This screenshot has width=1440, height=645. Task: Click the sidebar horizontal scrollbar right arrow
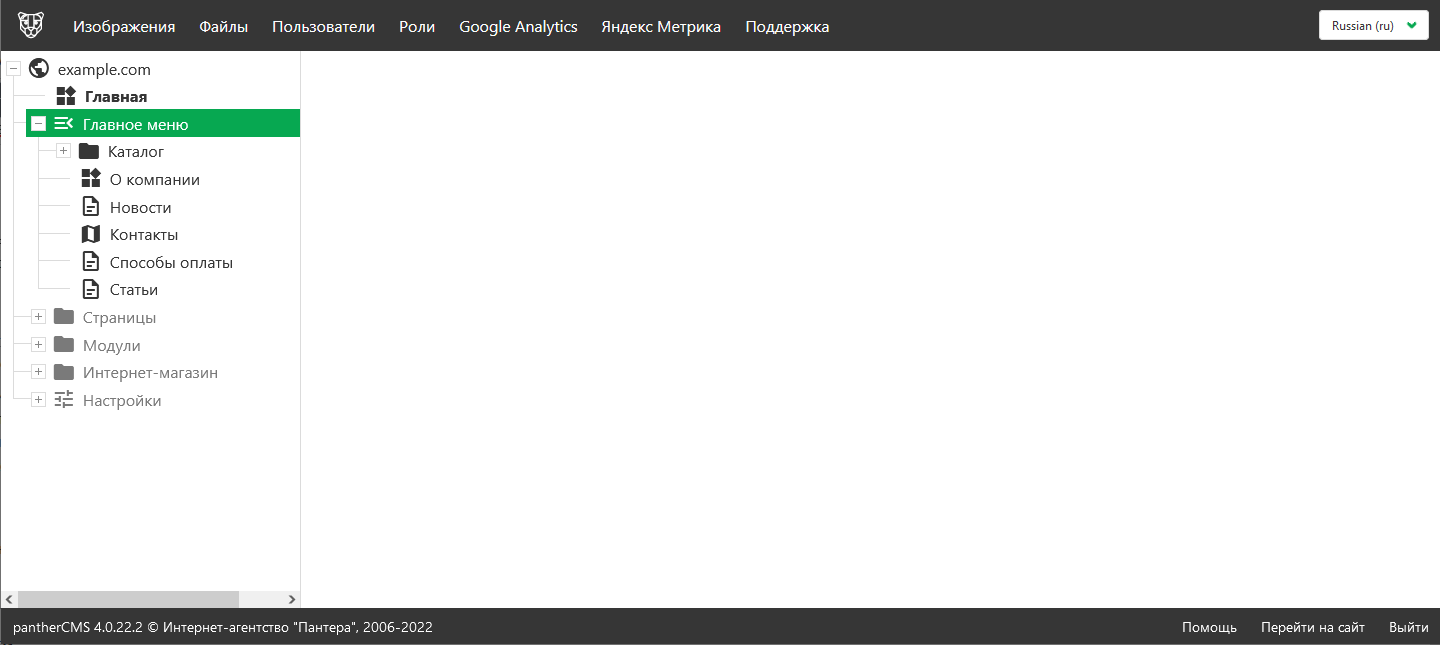pos(292,599)
